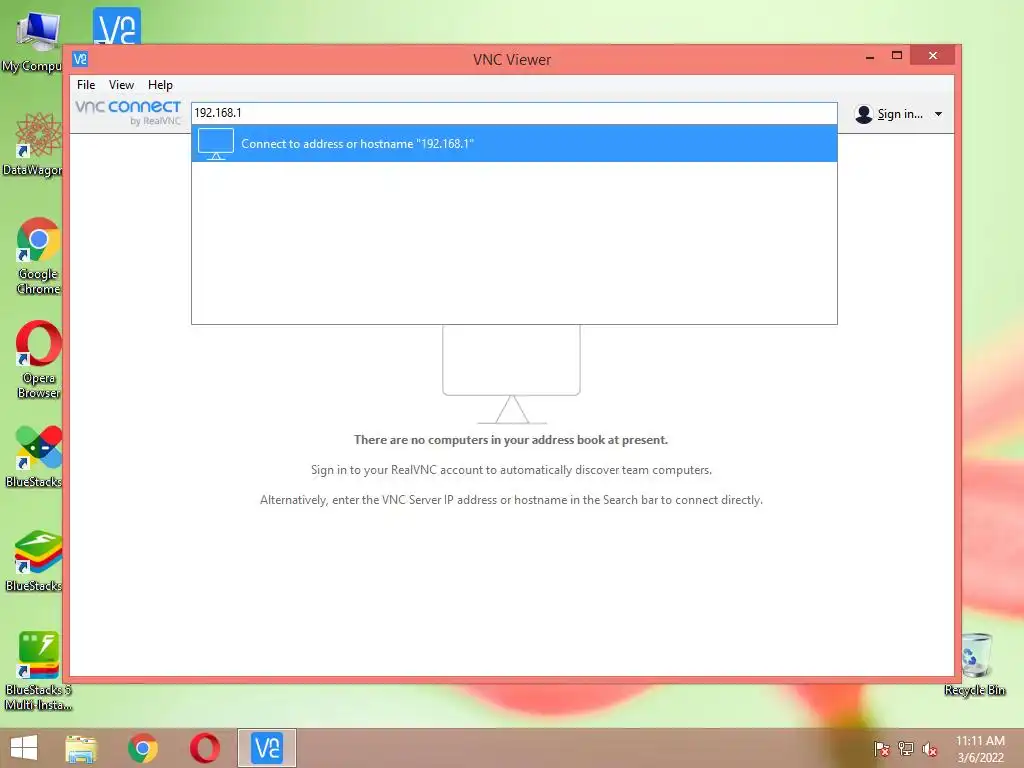The image size is (1024, 768).
Task: Open the Help menu
Action: pyautogui.click(x=160, y=85)
